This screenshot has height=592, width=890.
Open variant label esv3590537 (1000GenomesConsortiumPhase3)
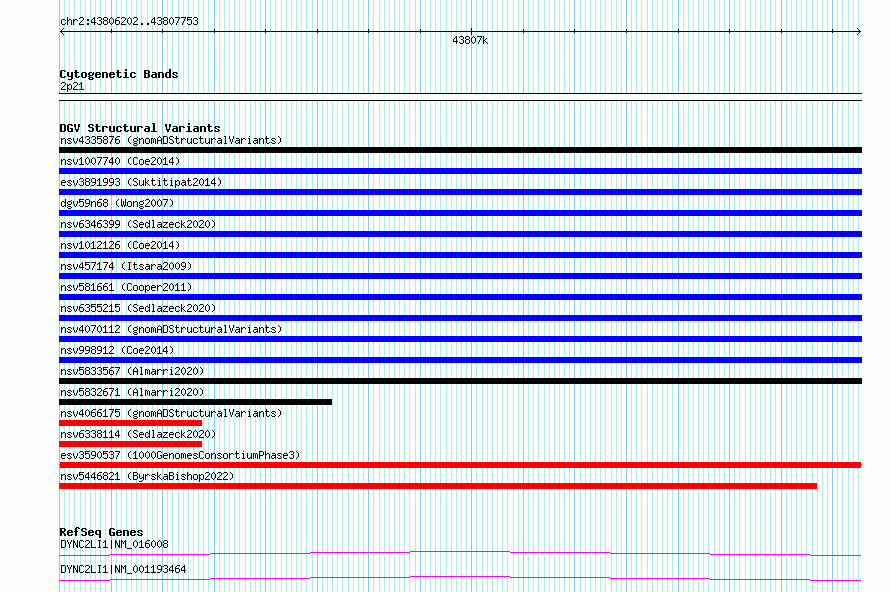tap(180, 455)
